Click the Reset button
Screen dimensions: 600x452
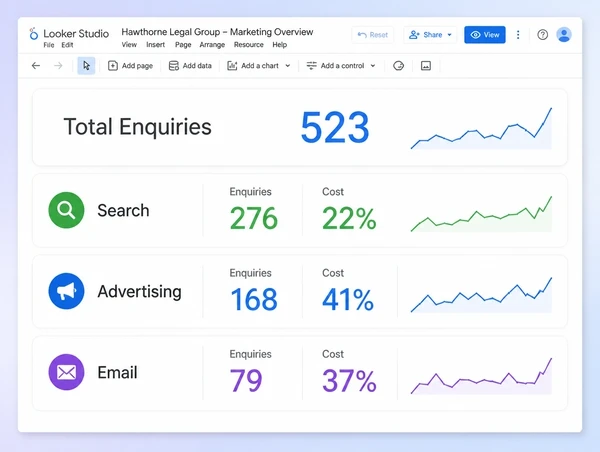click(x=373, y=35)
